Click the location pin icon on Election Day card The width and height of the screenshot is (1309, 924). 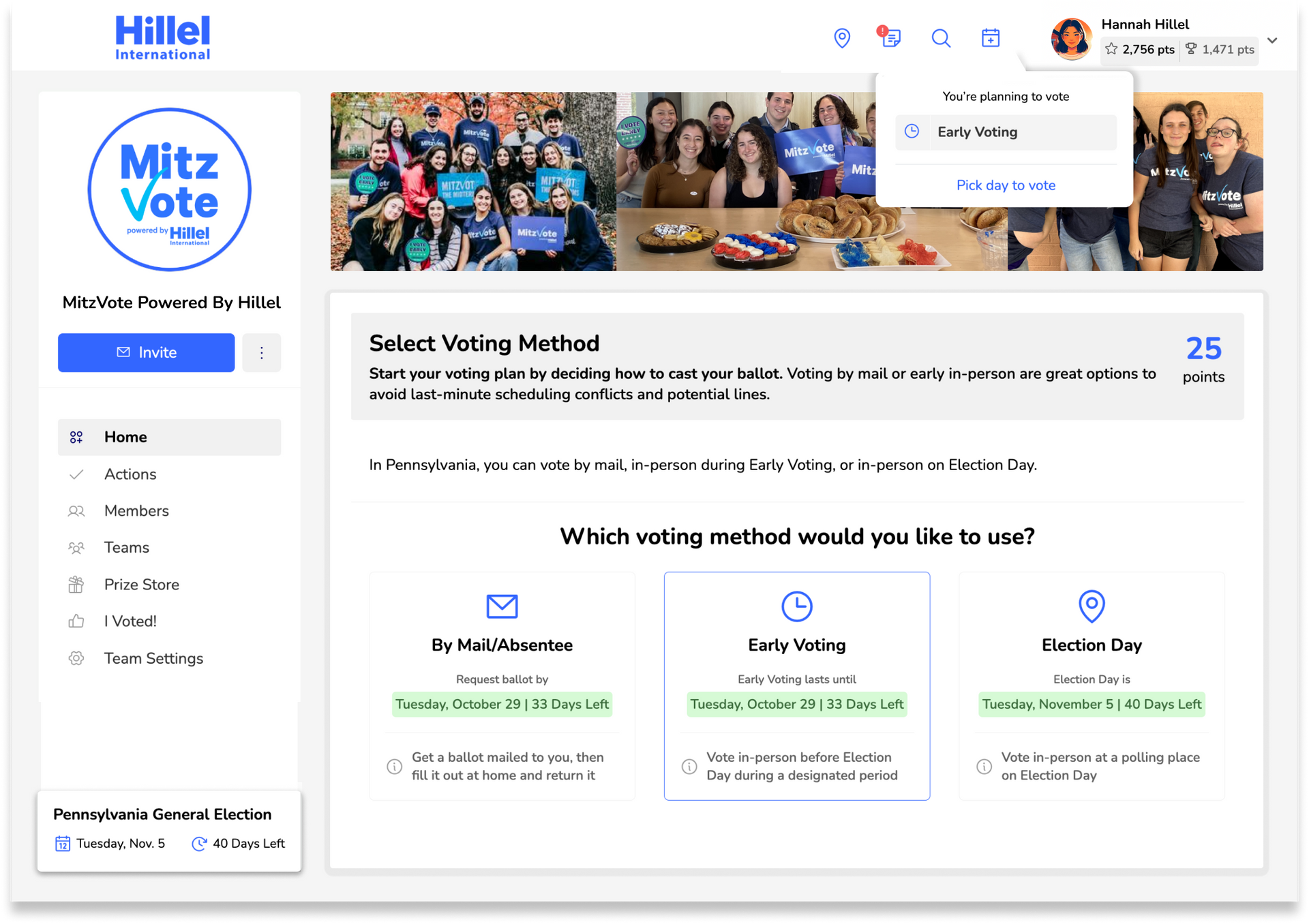(x=1092, y=606)
